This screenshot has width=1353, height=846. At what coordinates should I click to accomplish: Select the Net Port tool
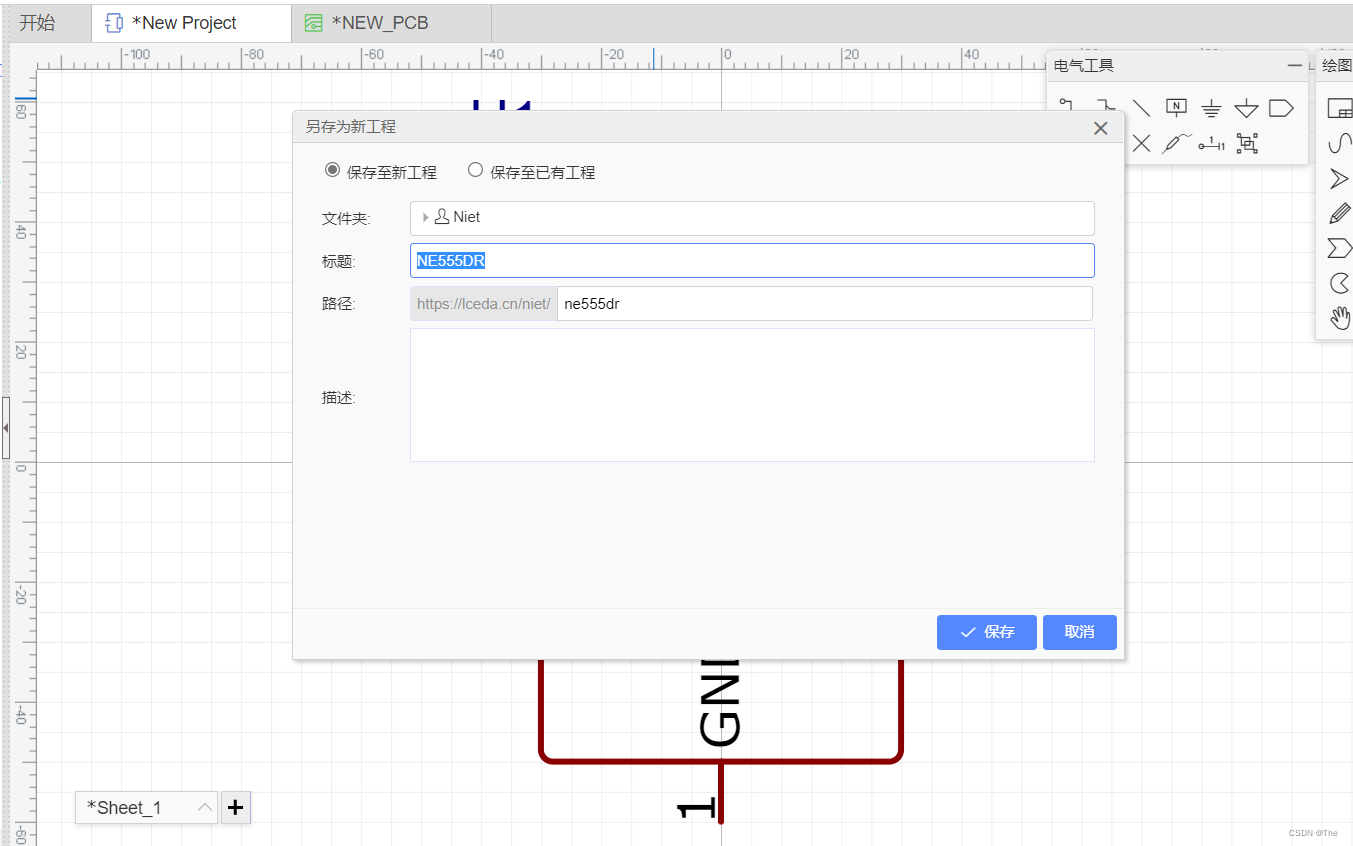1281,107
